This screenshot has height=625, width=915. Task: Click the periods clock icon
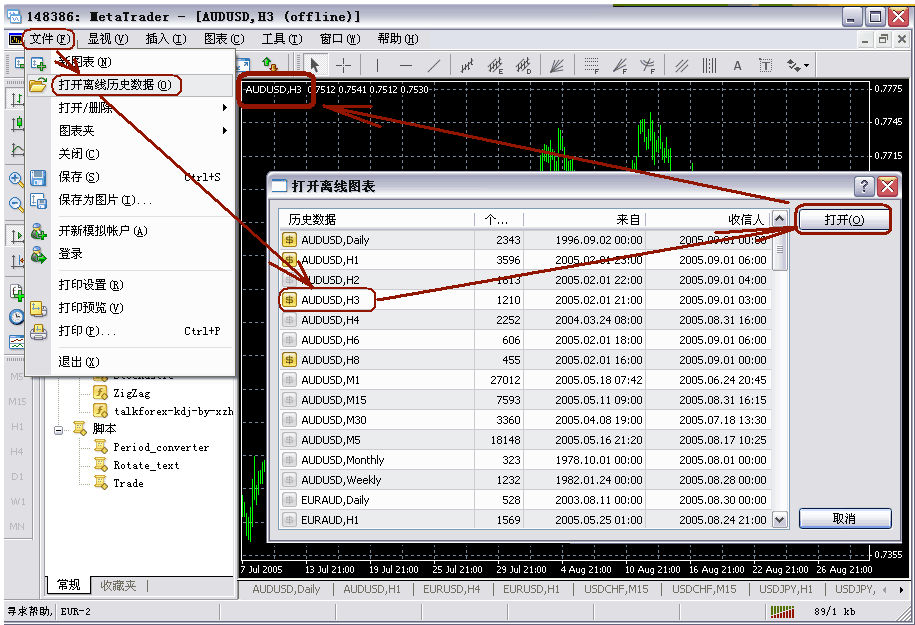pyautogui.click(x=16, y=317)
